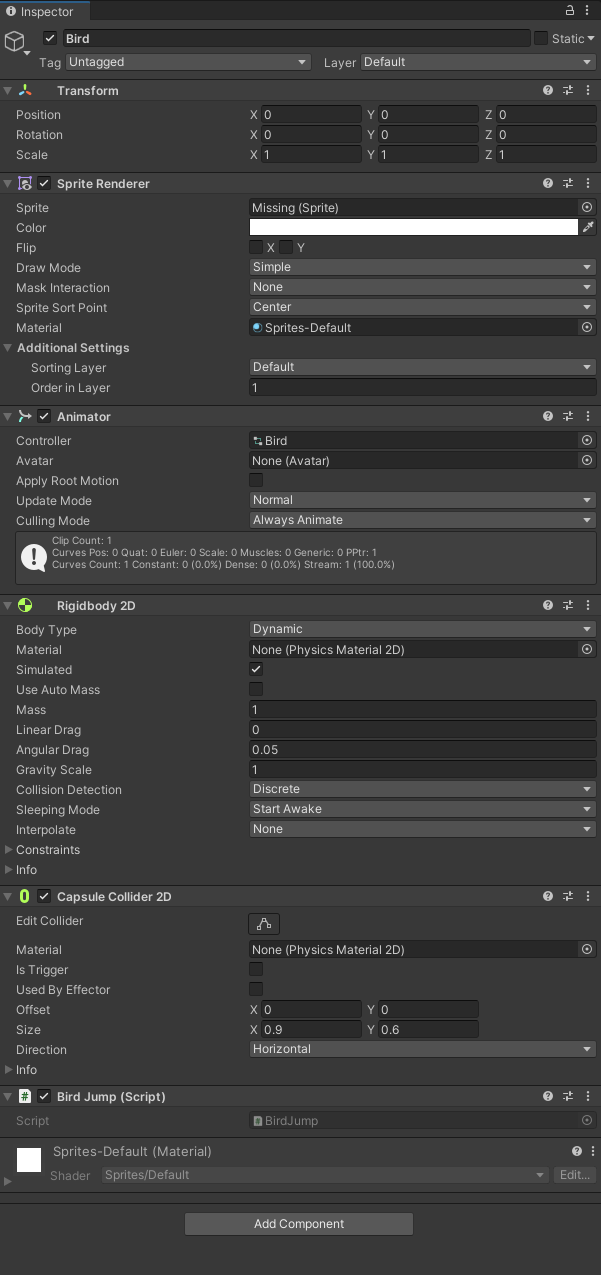Click the shader Edit button
This screenshot has width=601, height=1275.
(x=575, y=1175)
